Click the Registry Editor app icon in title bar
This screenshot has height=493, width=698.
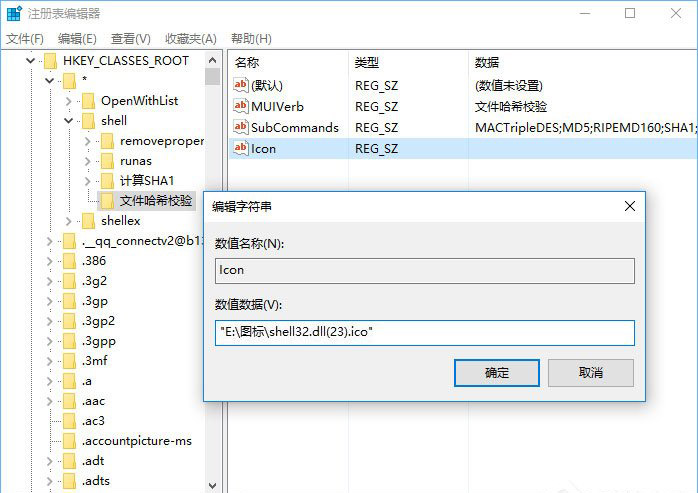[x=12, y=13]
